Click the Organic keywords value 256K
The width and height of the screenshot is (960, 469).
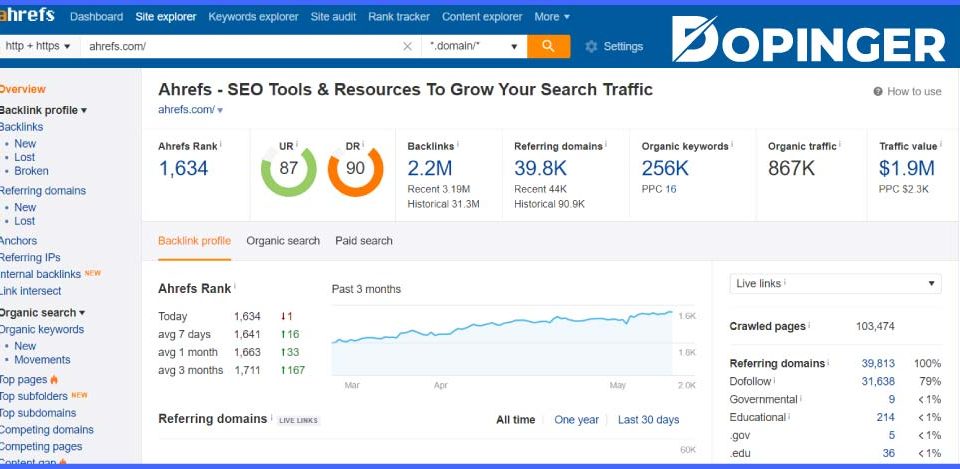[666, 168]
